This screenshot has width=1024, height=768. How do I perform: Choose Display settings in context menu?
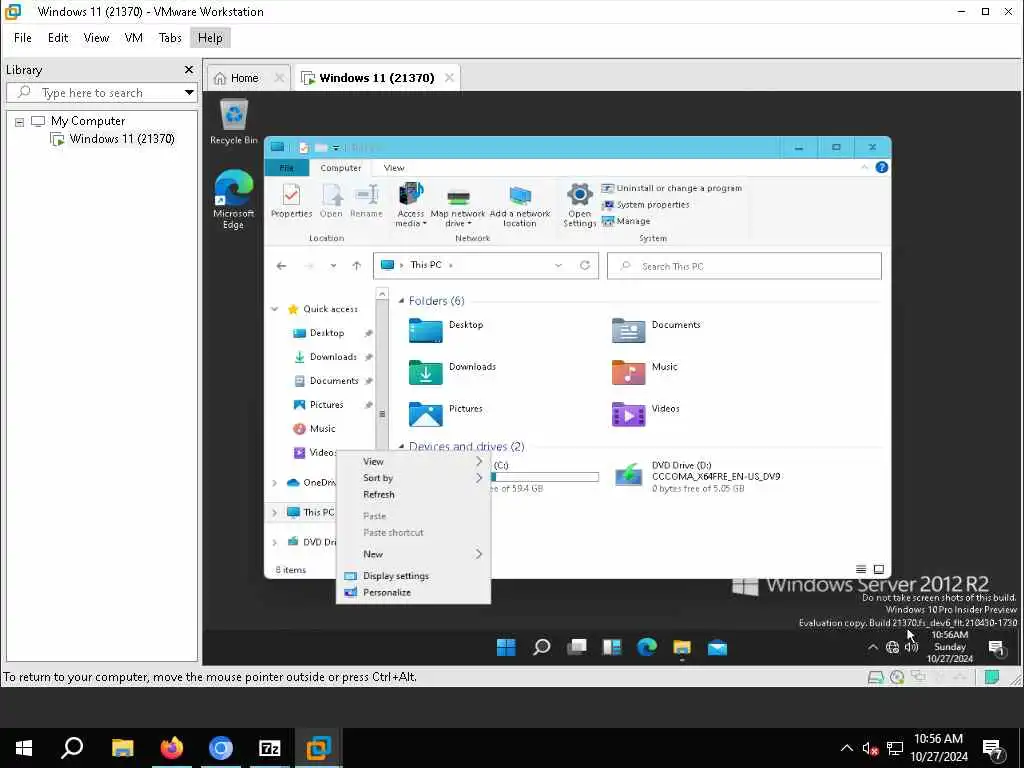click(x=413, y=575)
